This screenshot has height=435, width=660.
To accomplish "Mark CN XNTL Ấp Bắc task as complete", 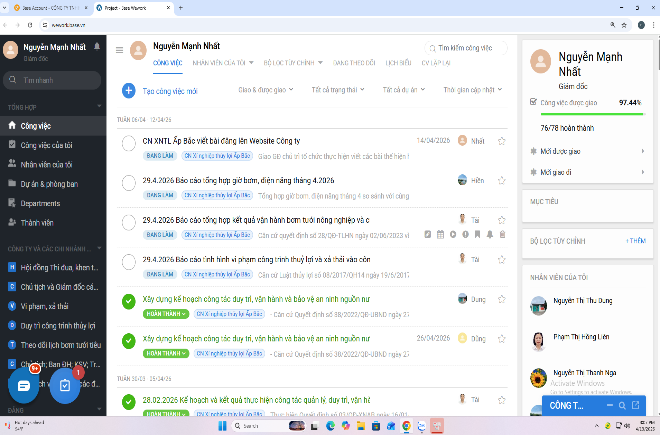I will coord(128,143).
